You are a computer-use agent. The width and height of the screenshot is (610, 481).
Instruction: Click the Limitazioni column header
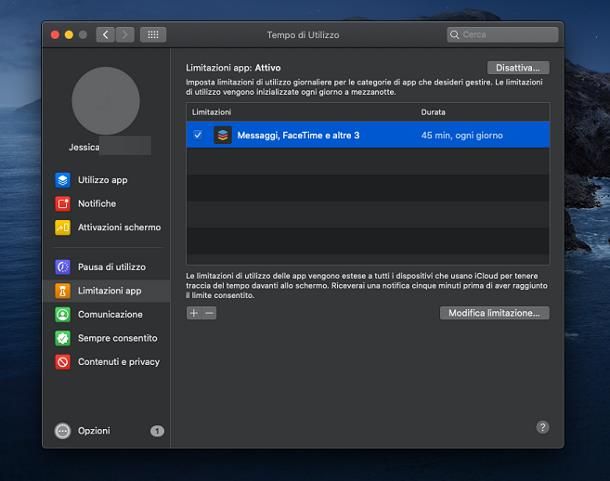click(211, 112)
